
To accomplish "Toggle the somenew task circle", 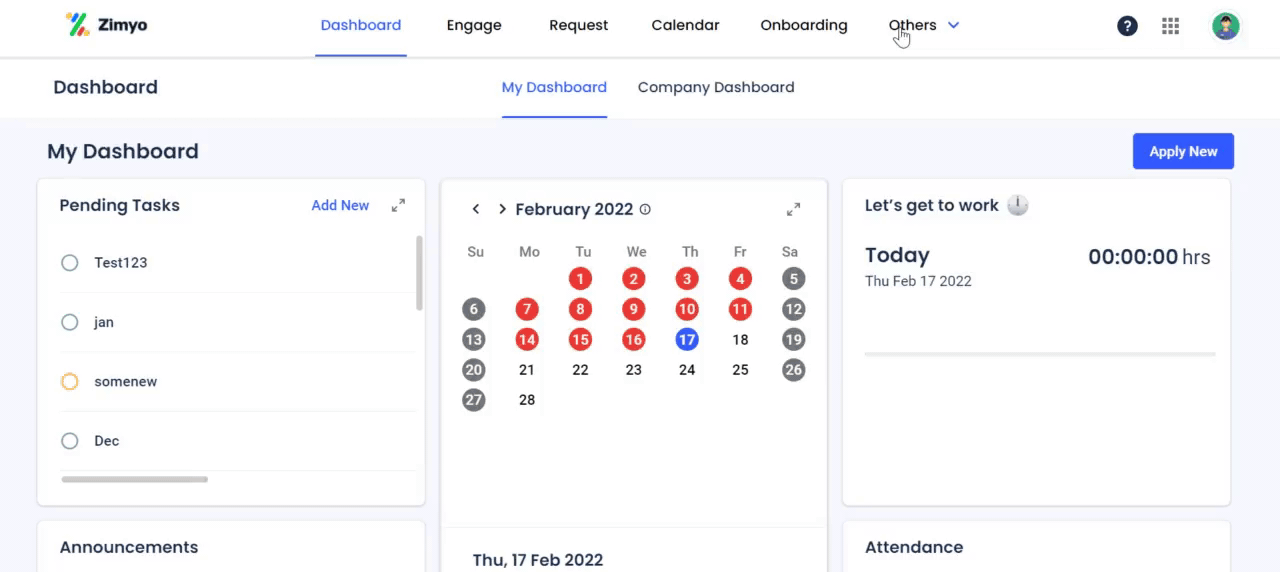I will point(69,381).
